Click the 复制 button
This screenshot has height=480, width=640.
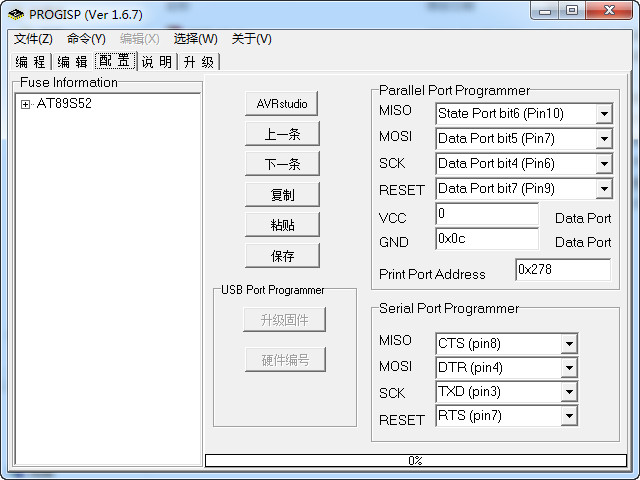[x=282, y=194]
